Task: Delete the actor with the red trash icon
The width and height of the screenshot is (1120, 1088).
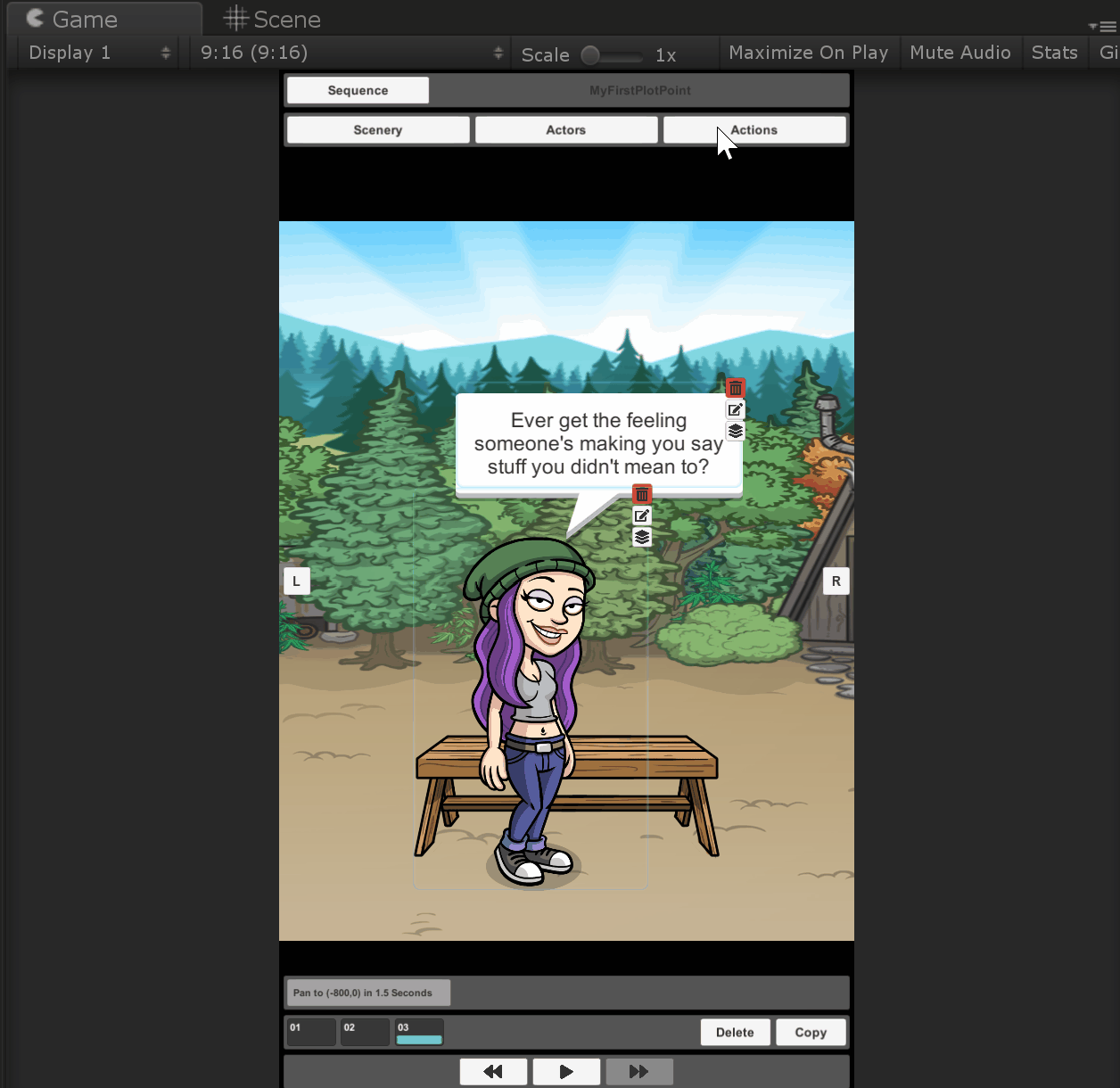Action: pos(642,493)
